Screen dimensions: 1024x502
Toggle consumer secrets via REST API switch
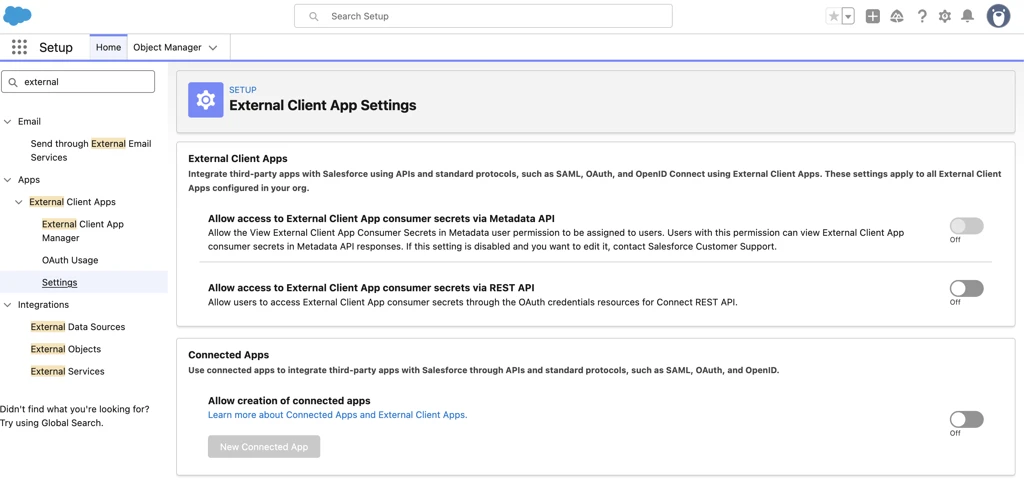pyautogui.click(x=967, y=289)
